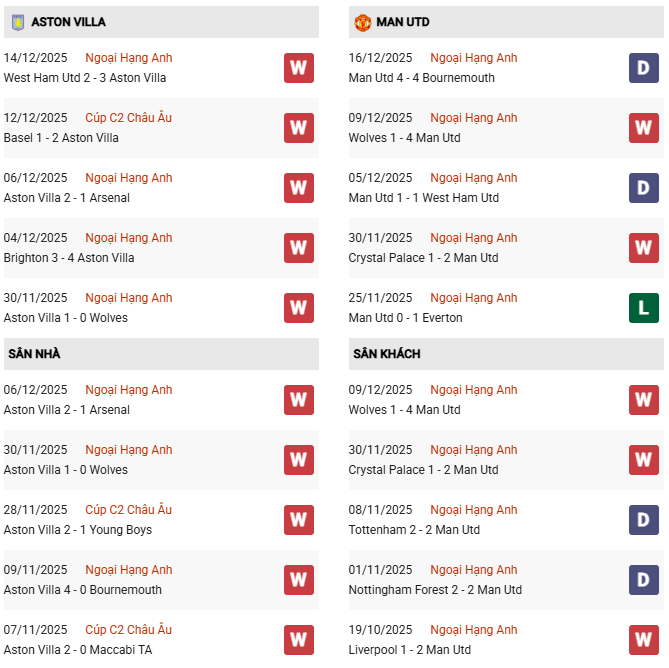Open Aston Villa 2 - 1 Young Boys match

click(78, 530)
